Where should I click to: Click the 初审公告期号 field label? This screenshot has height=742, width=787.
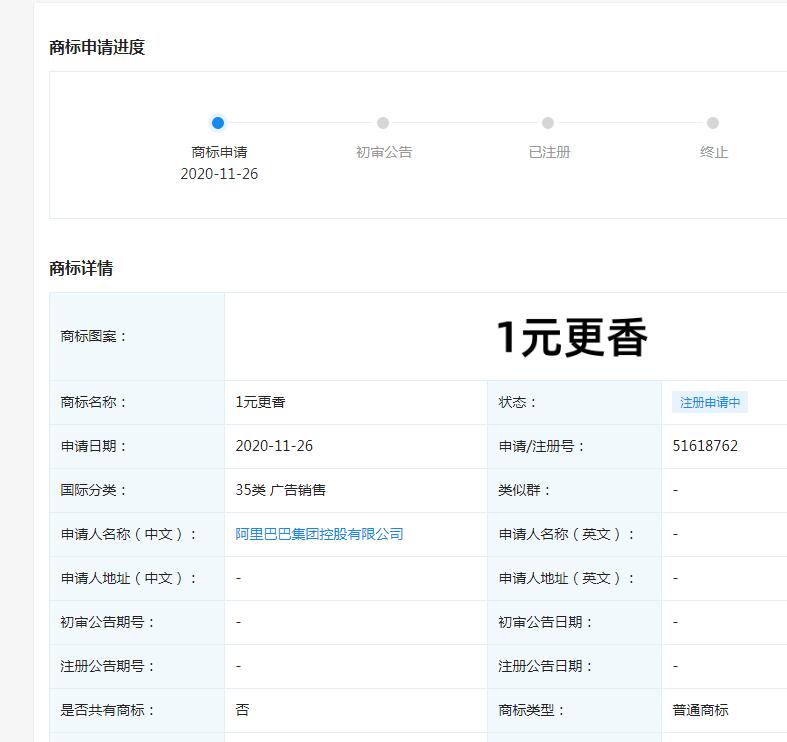click(x=107, y=622)
